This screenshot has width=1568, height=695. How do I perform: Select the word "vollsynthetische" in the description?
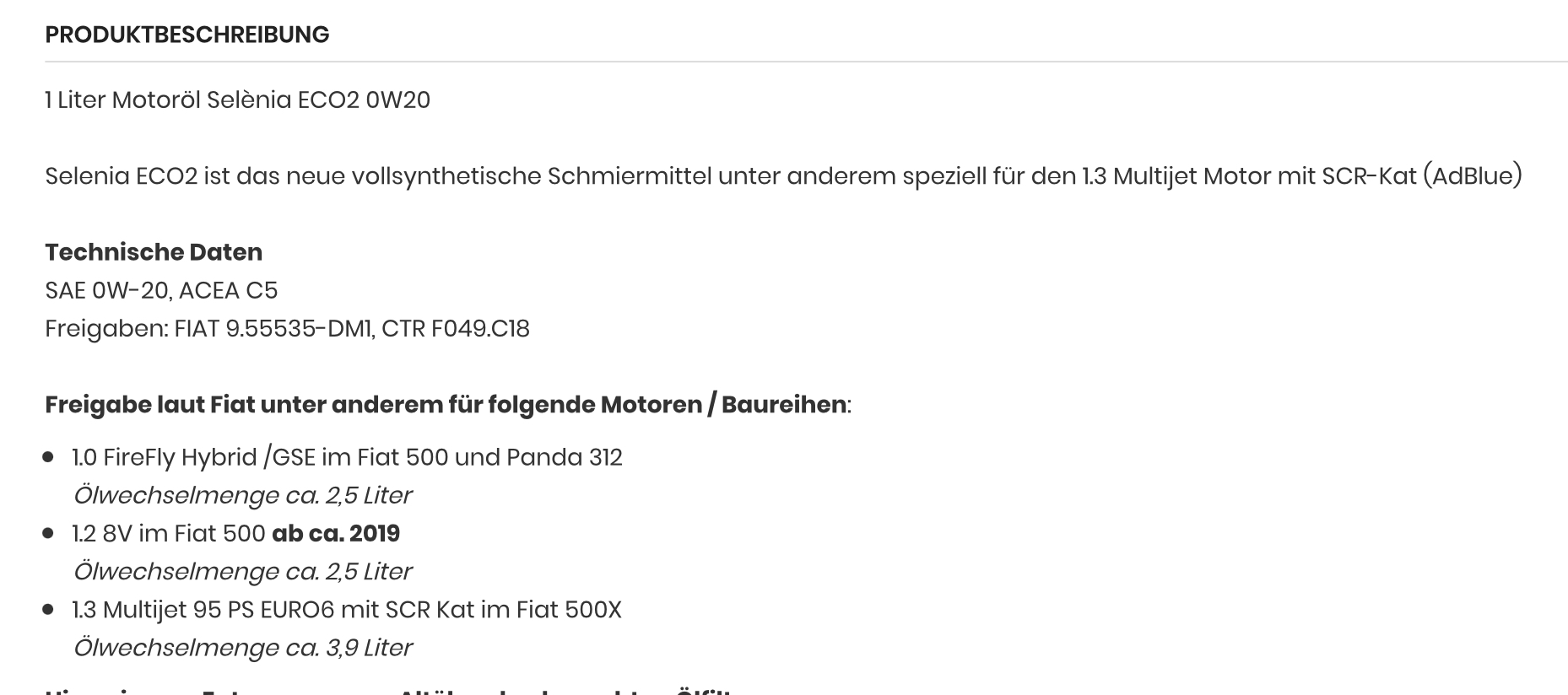[446, 176]
